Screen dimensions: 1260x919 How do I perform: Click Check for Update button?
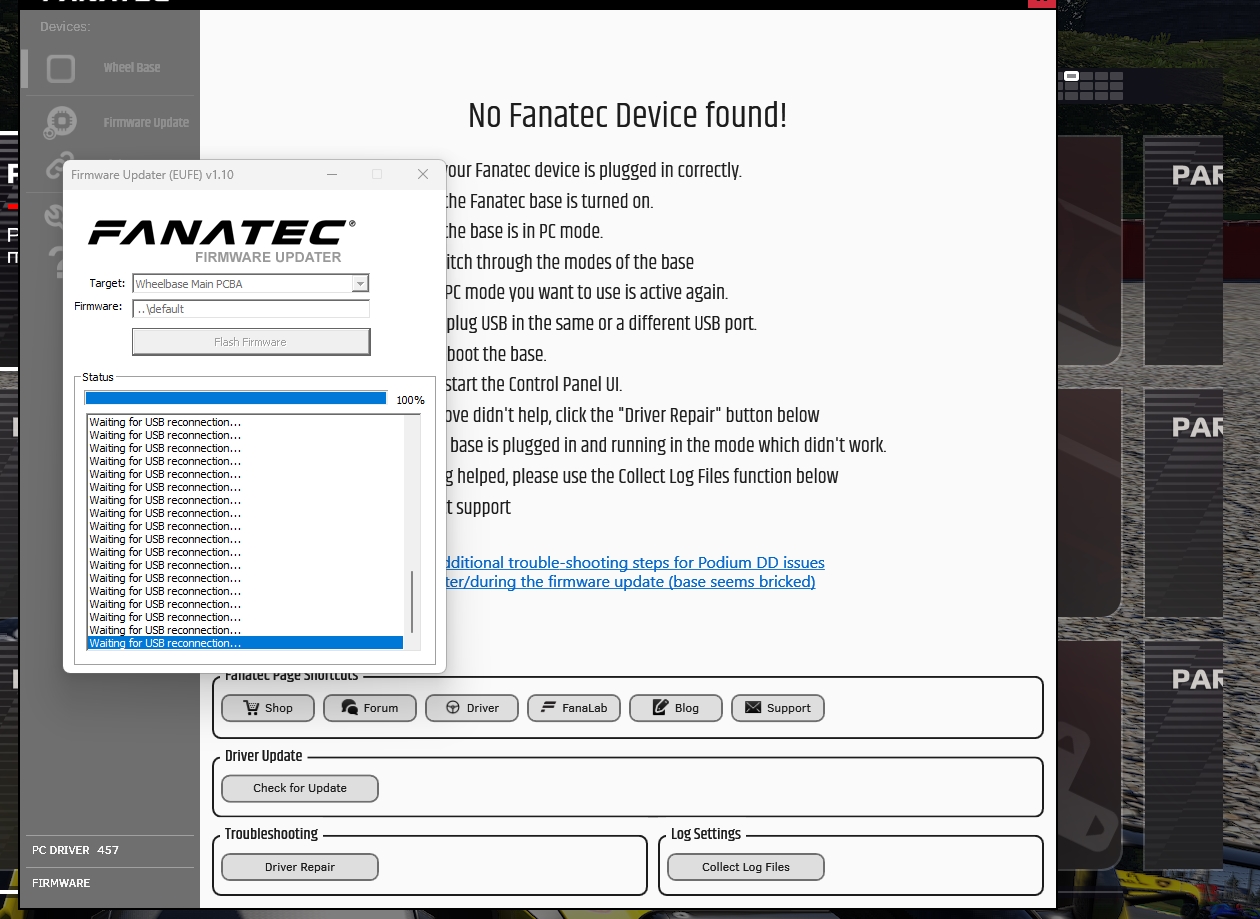click(299, 788)
